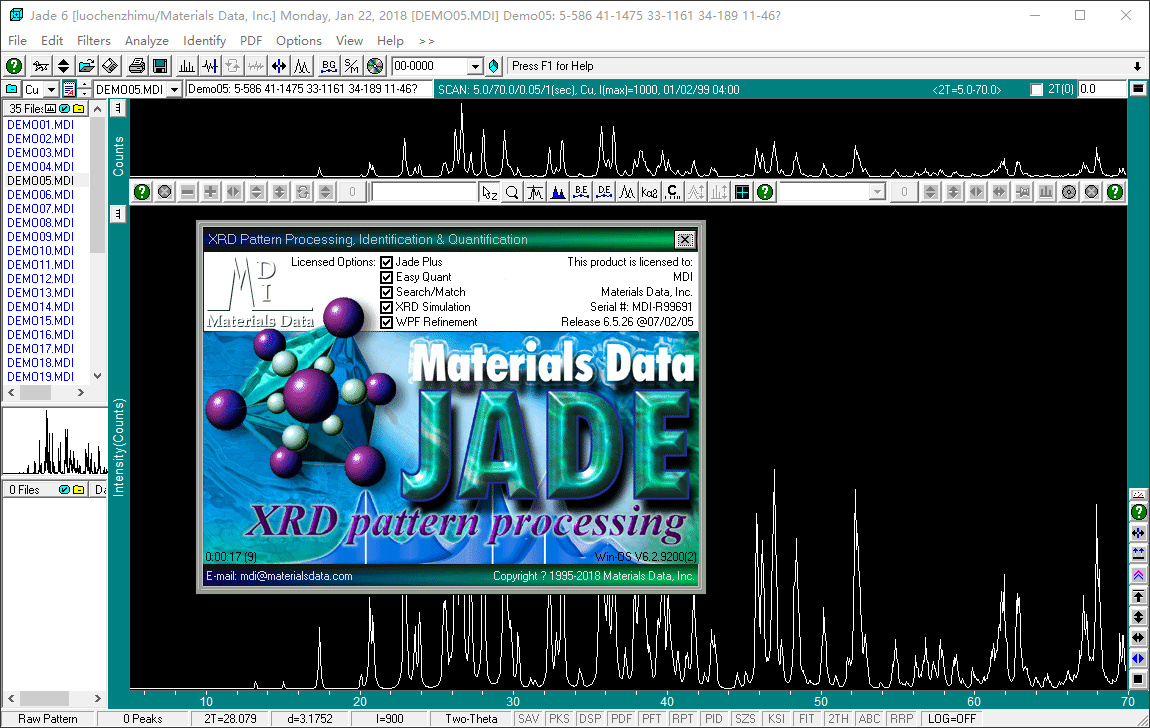Open the Cu anode dropdown
This screenshot has width=1150, height=728.
tap(51, 89)
